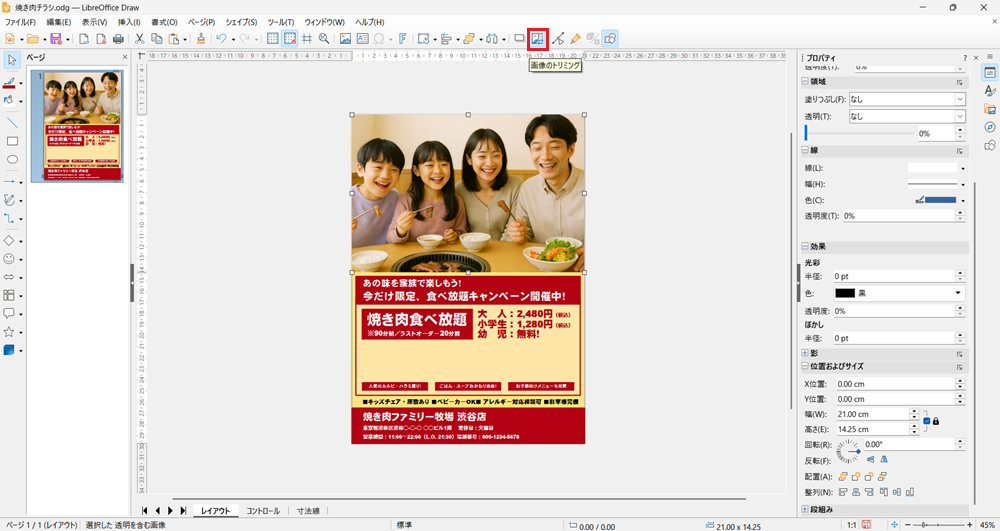
Task: Expand the 段組み columns section
Action: [x=805, y=509]
